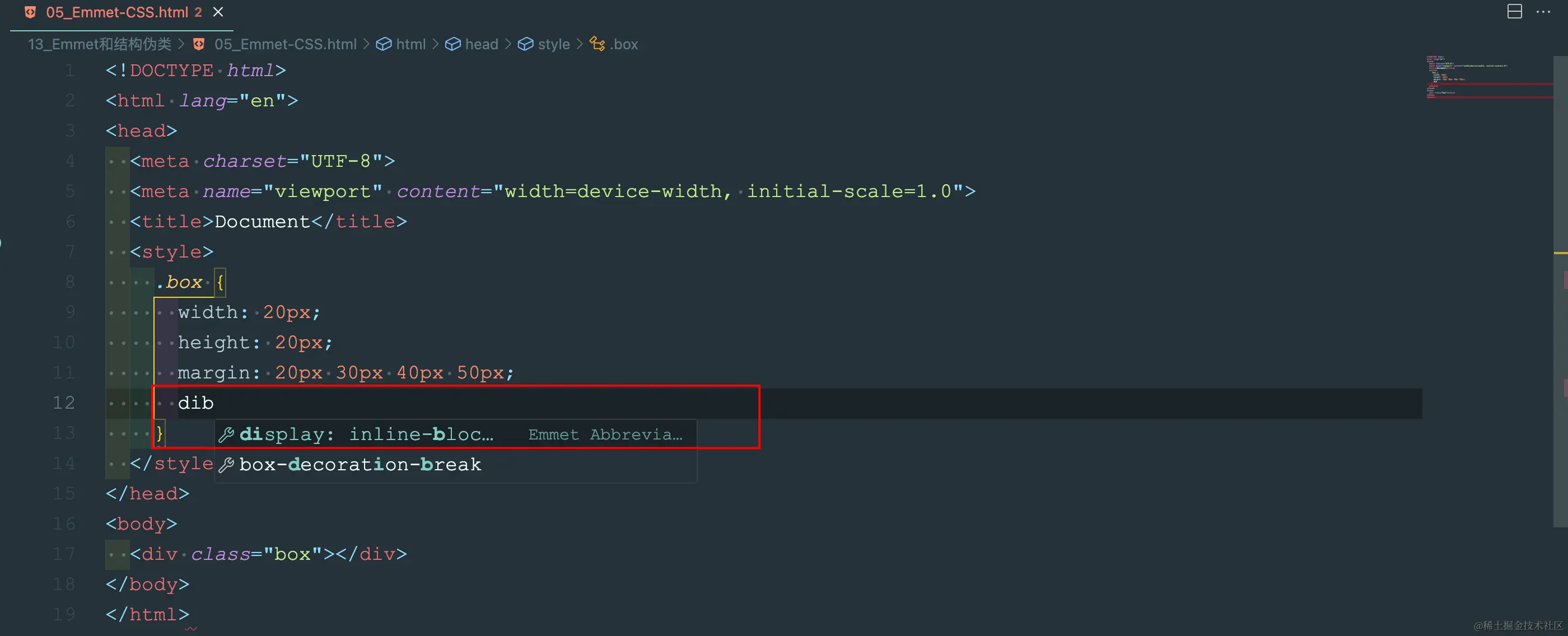The height and width of the screenshot is (636, 1568).
Task: Click line number 12 in gutter
Action: [64, 403]
